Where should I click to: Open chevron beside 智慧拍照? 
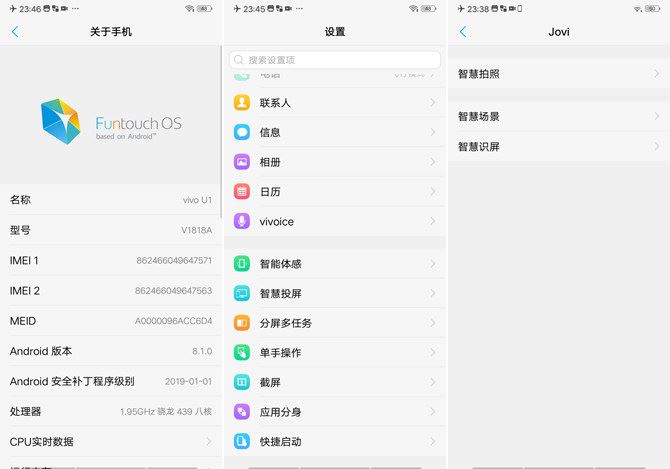[657, 73]
